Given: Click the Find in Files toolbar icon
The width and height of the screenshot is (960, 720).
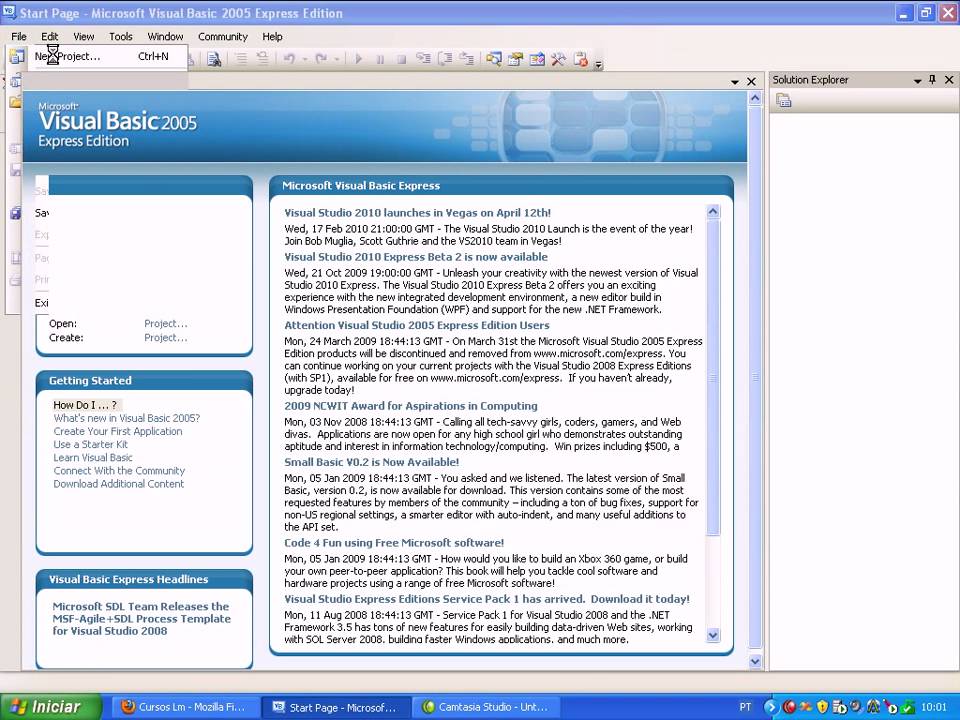Looking at the screenshot, I should 214,59.
